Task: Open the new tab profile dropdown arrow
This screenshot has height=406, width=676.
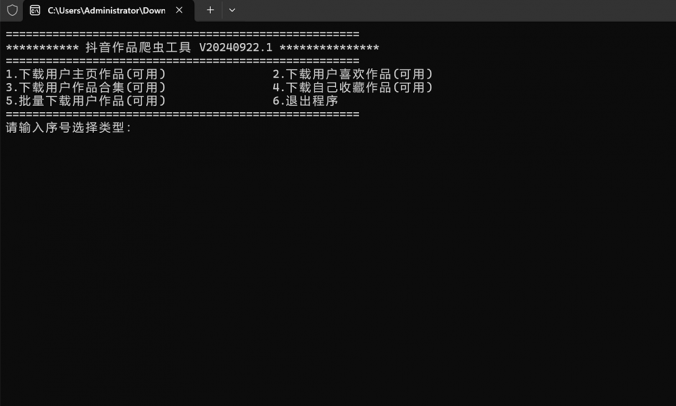Action: click(x=232, y=10)
